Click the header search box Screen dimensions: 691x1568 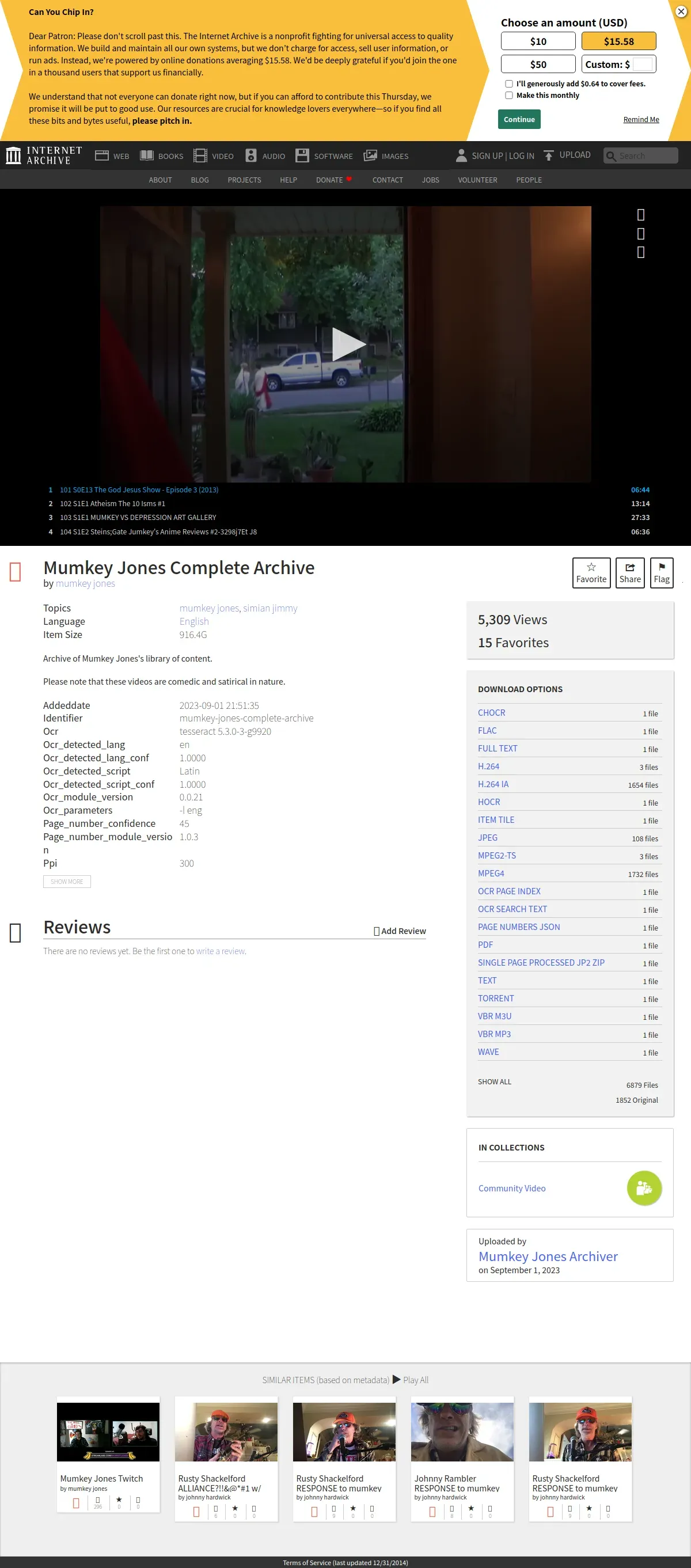click(x=640, y=156)
